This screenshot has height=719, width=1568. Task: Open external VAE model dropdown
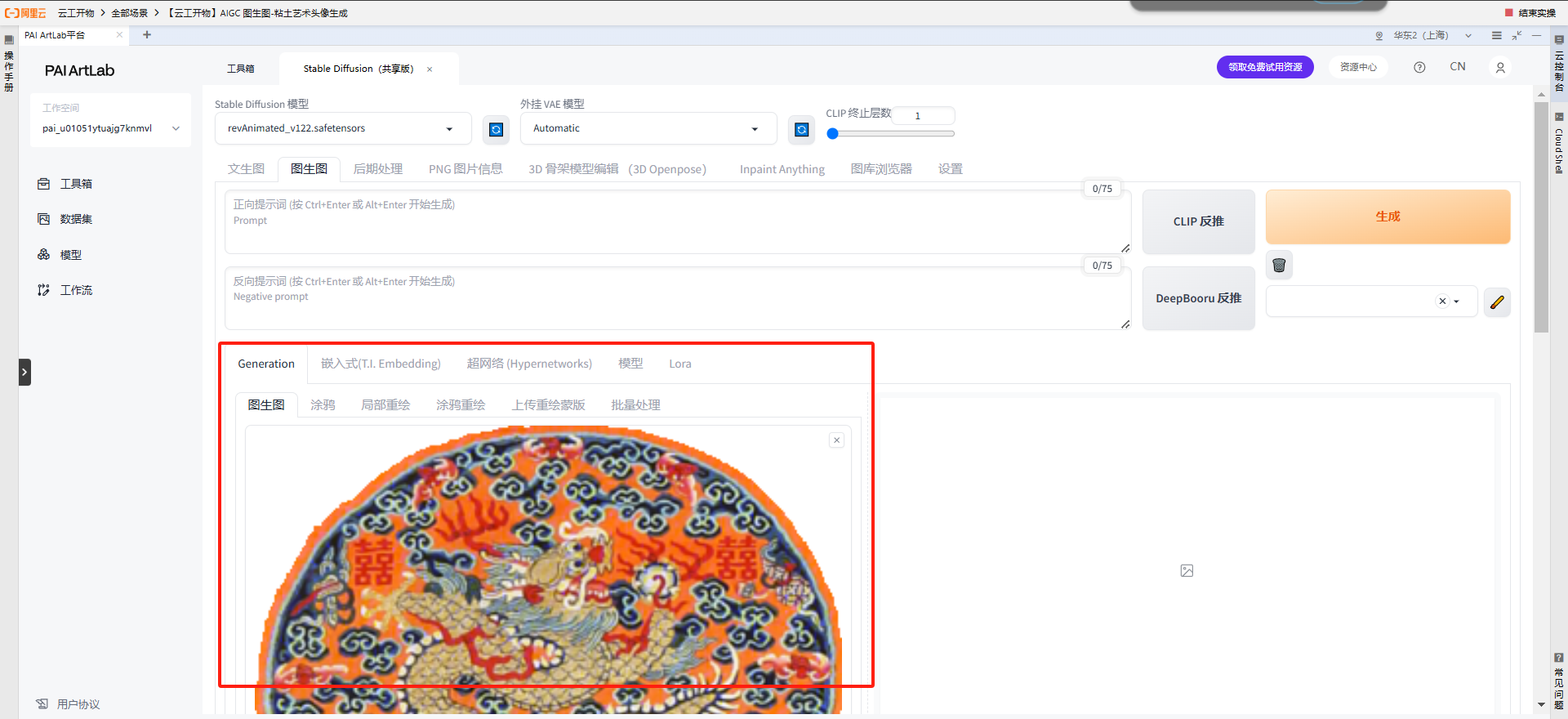click(648, 129)
